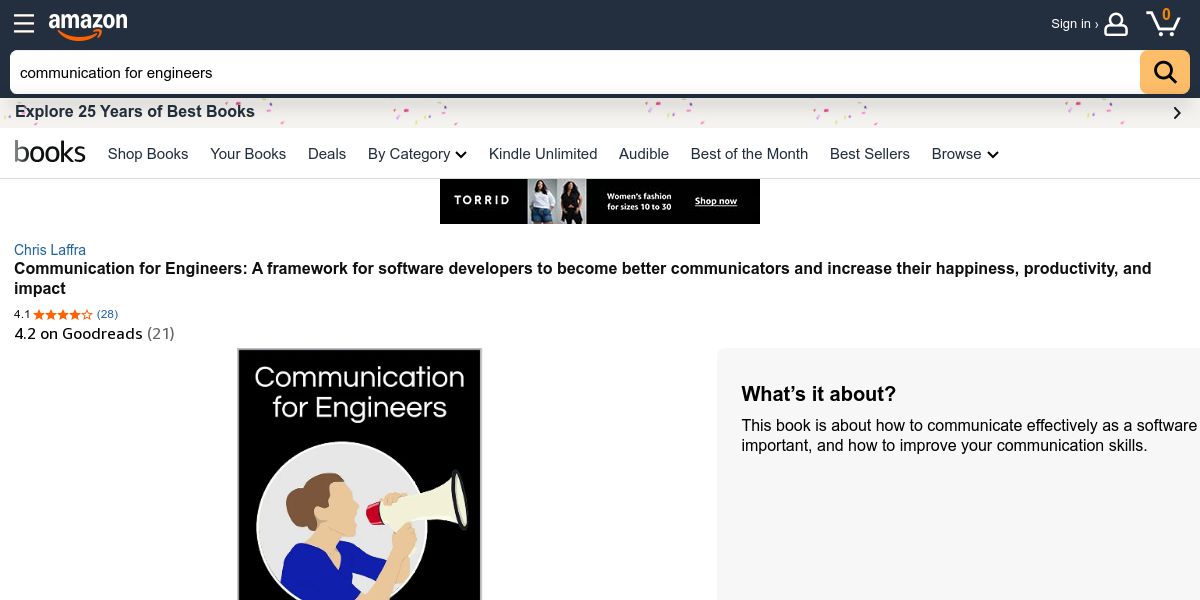Open the account person icon
The width and height of the screenshot is (1200, 600).
click(1116, 24)
